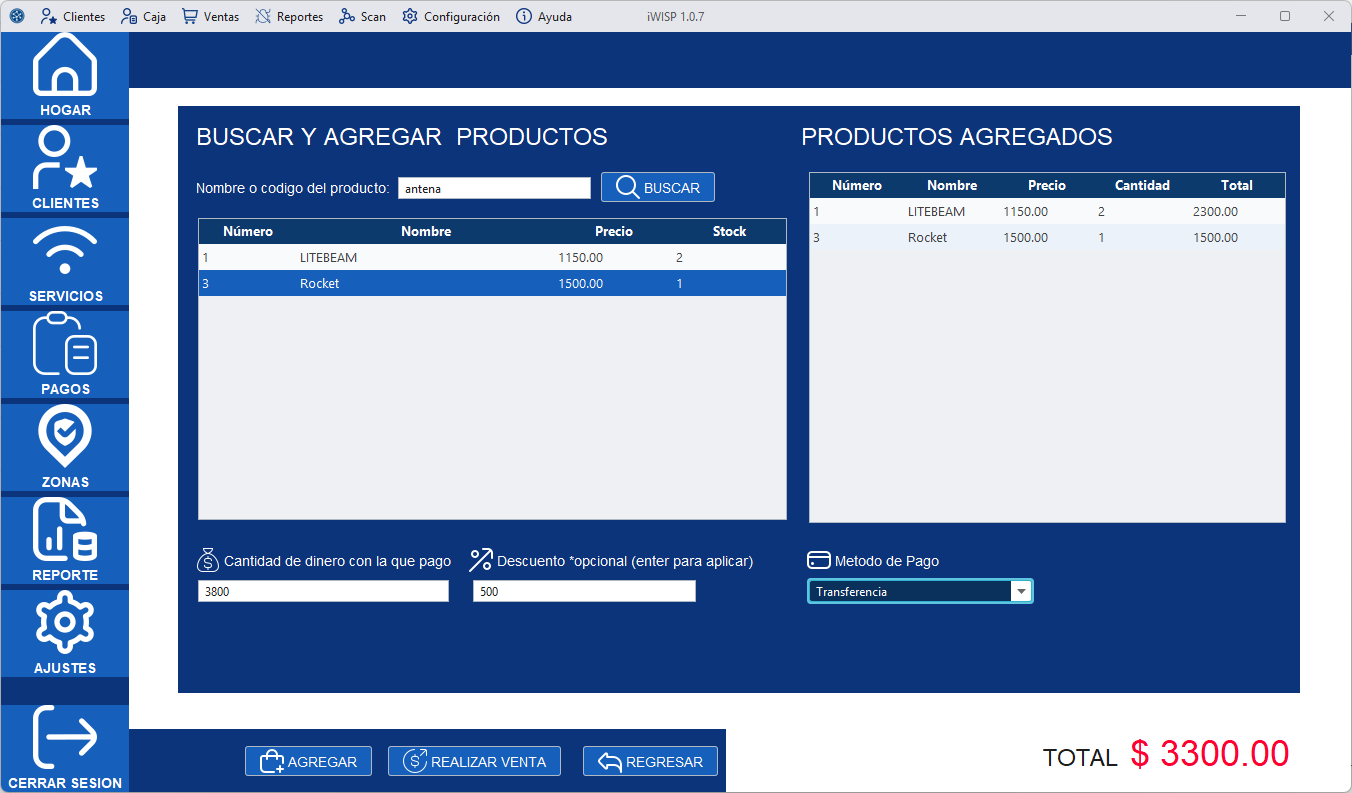Focus the Descuento discount input field
This screenshot has width=1352, height=793.
coord(583,592)
